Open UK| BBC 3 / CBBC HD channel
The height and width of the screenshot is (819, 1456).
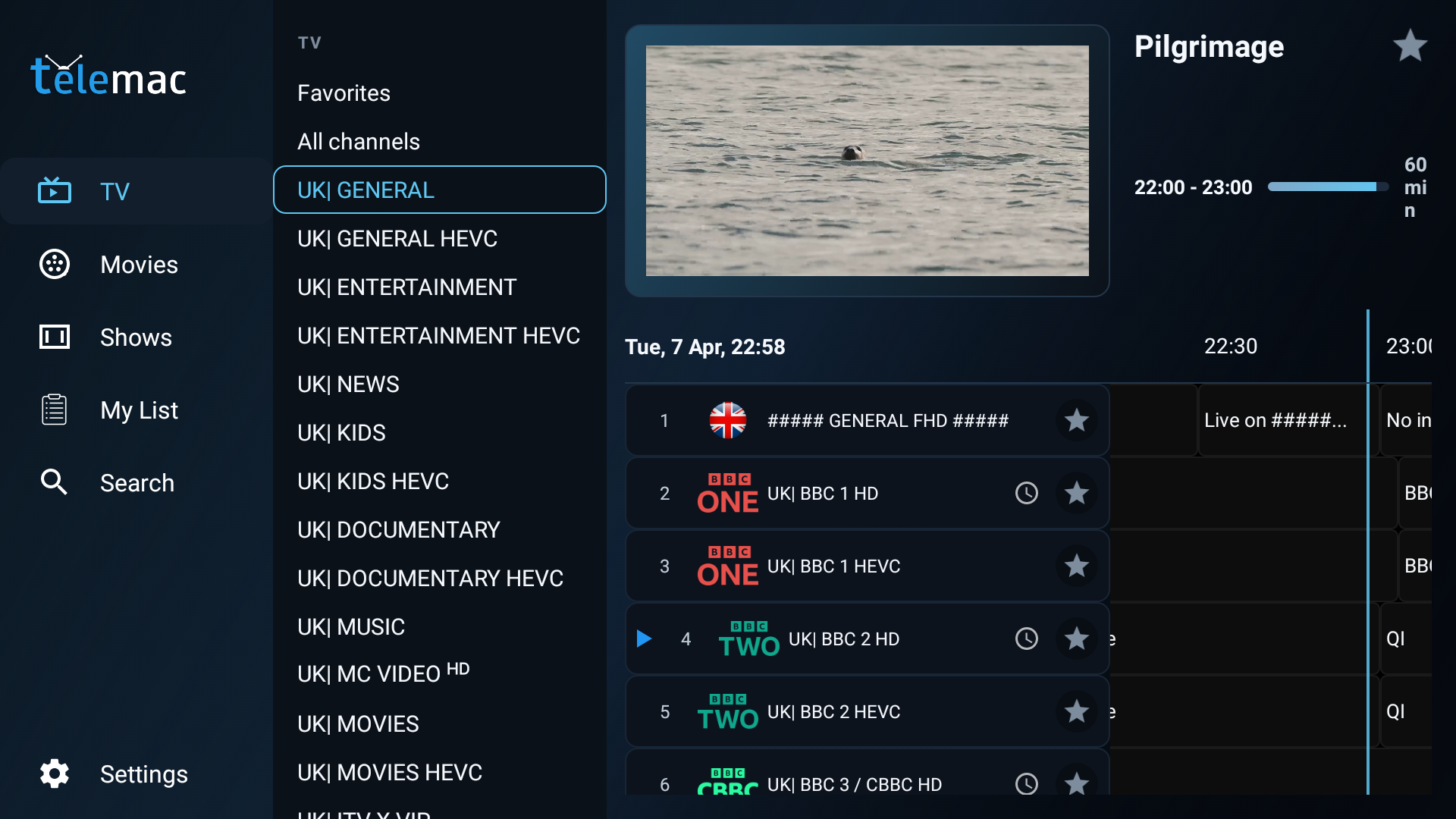(x=854, y=784)
